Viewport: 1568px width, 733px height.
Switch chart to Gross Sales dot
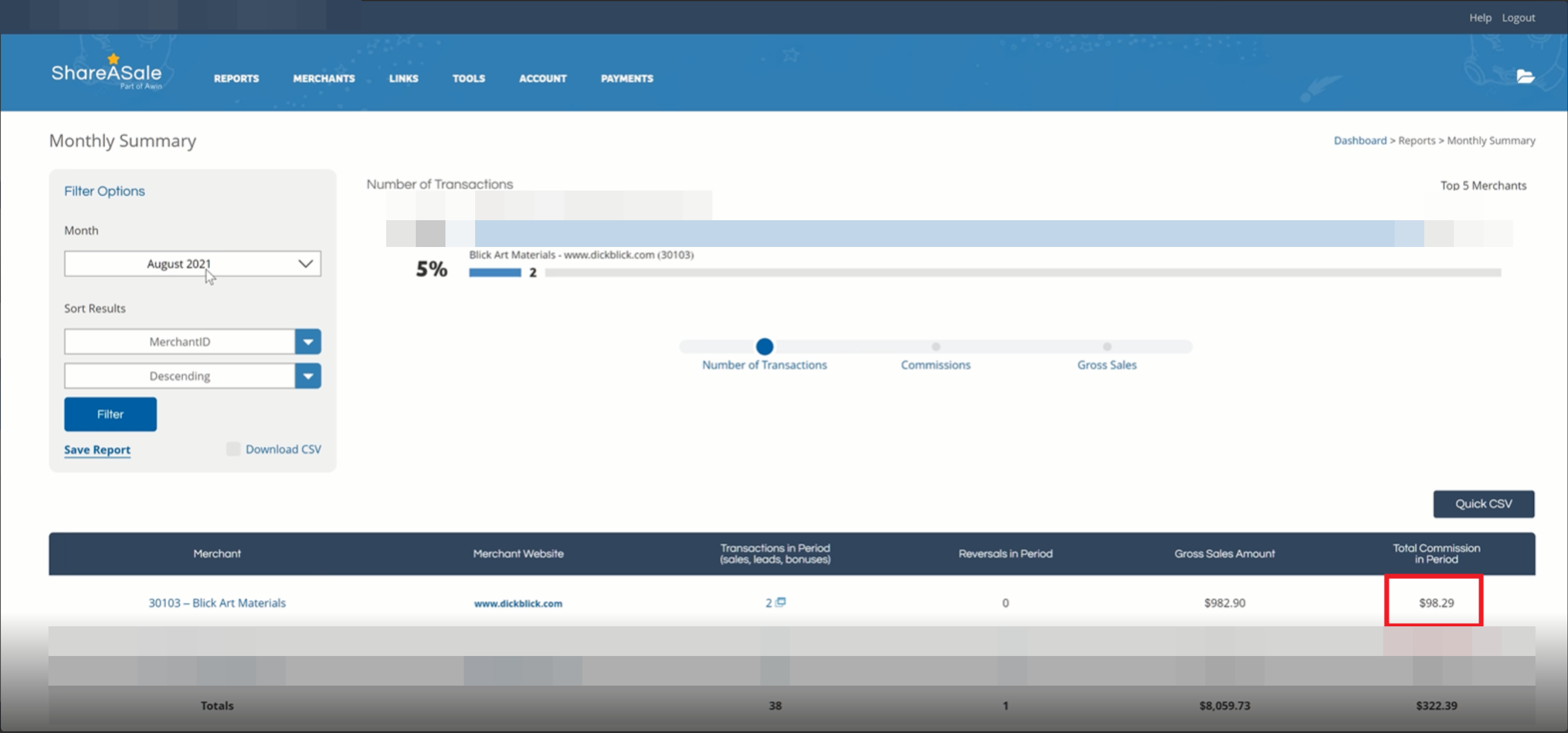(x=1107, y=346)
